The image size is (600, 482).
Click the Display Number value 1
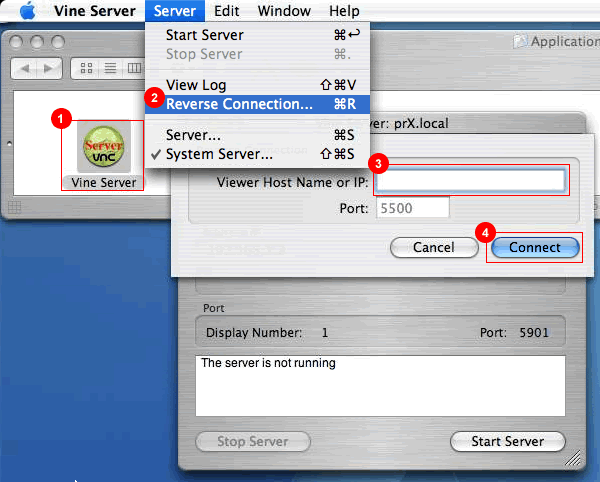(325, 332)
